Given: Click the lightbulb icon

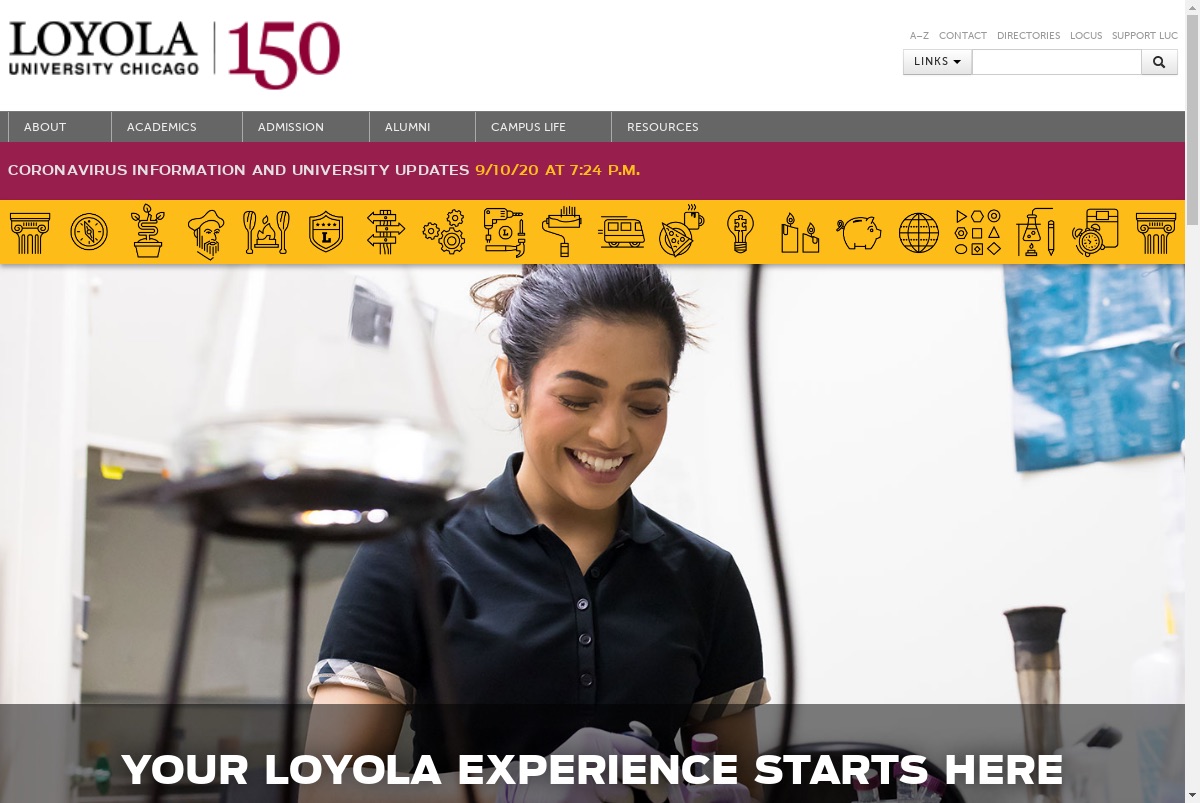Looking at the screenshot, I should tap(740, 232).
